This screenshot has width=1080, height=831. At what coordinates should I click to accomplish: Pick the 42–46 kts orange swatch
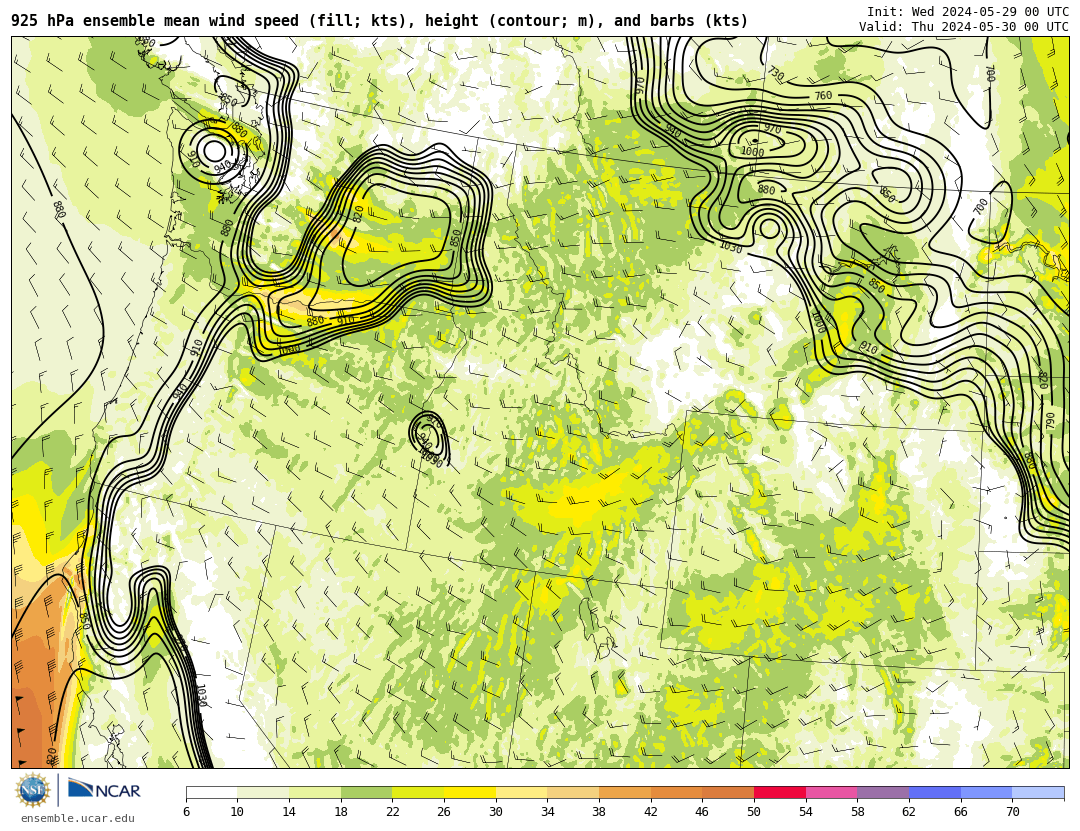[676, 792]
